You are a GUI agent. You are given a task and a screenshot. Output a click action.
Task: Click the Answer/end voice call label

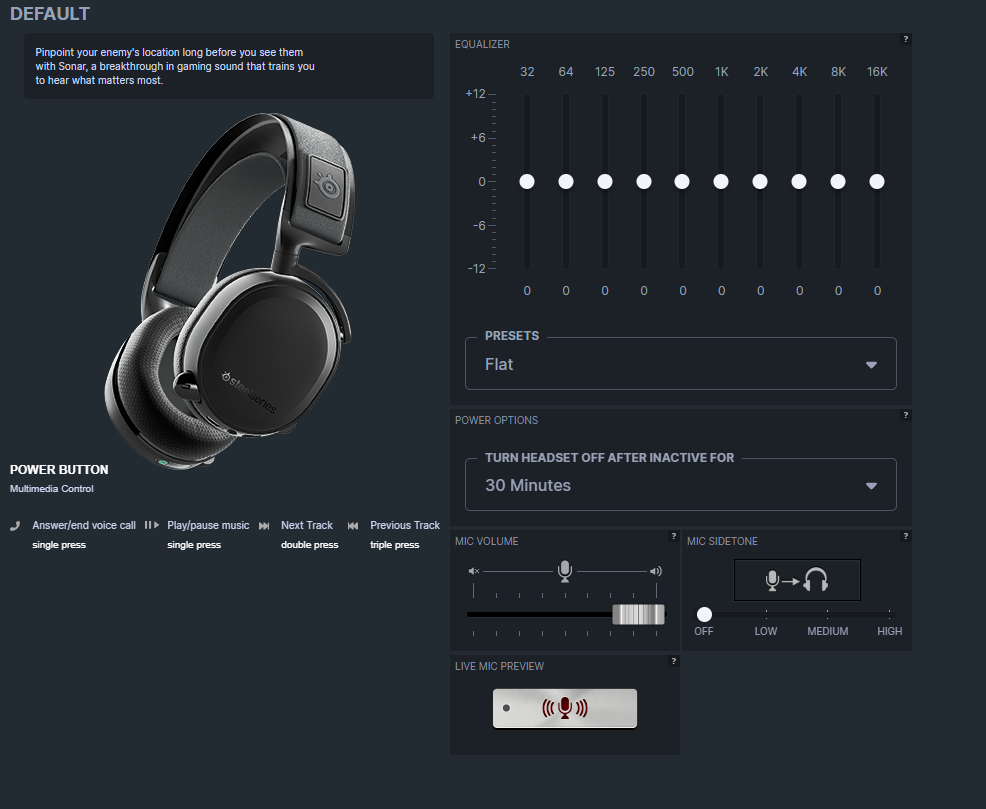[84, 525]
